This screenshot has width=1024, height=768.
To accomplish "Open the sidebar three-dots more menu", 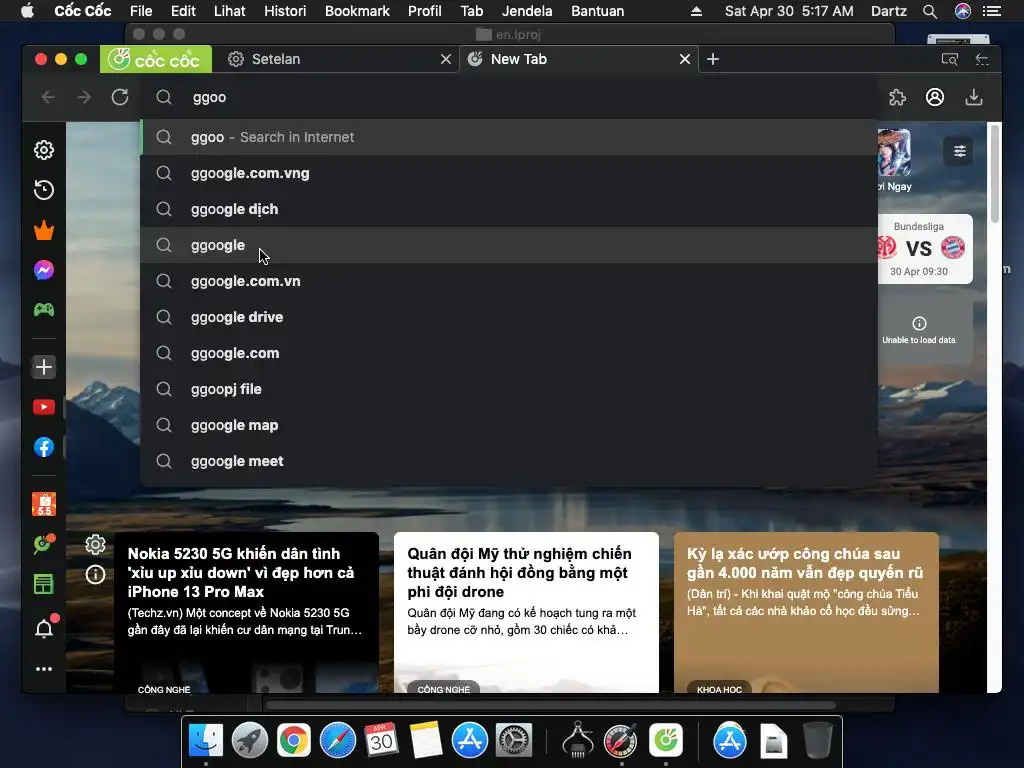I will coord(44,669).
